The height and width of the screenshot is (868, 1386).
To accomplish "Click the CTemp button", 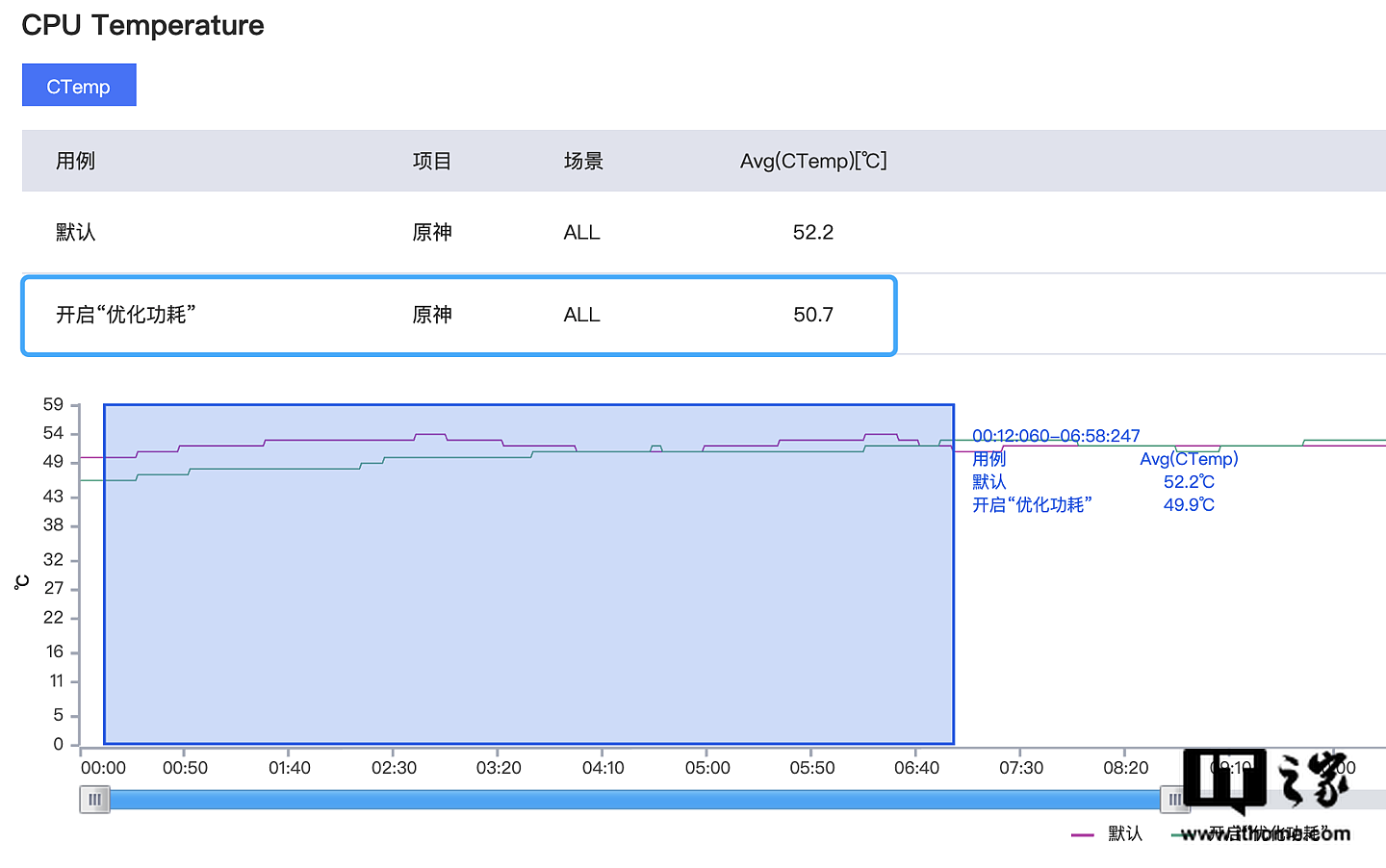I will 79,85.
